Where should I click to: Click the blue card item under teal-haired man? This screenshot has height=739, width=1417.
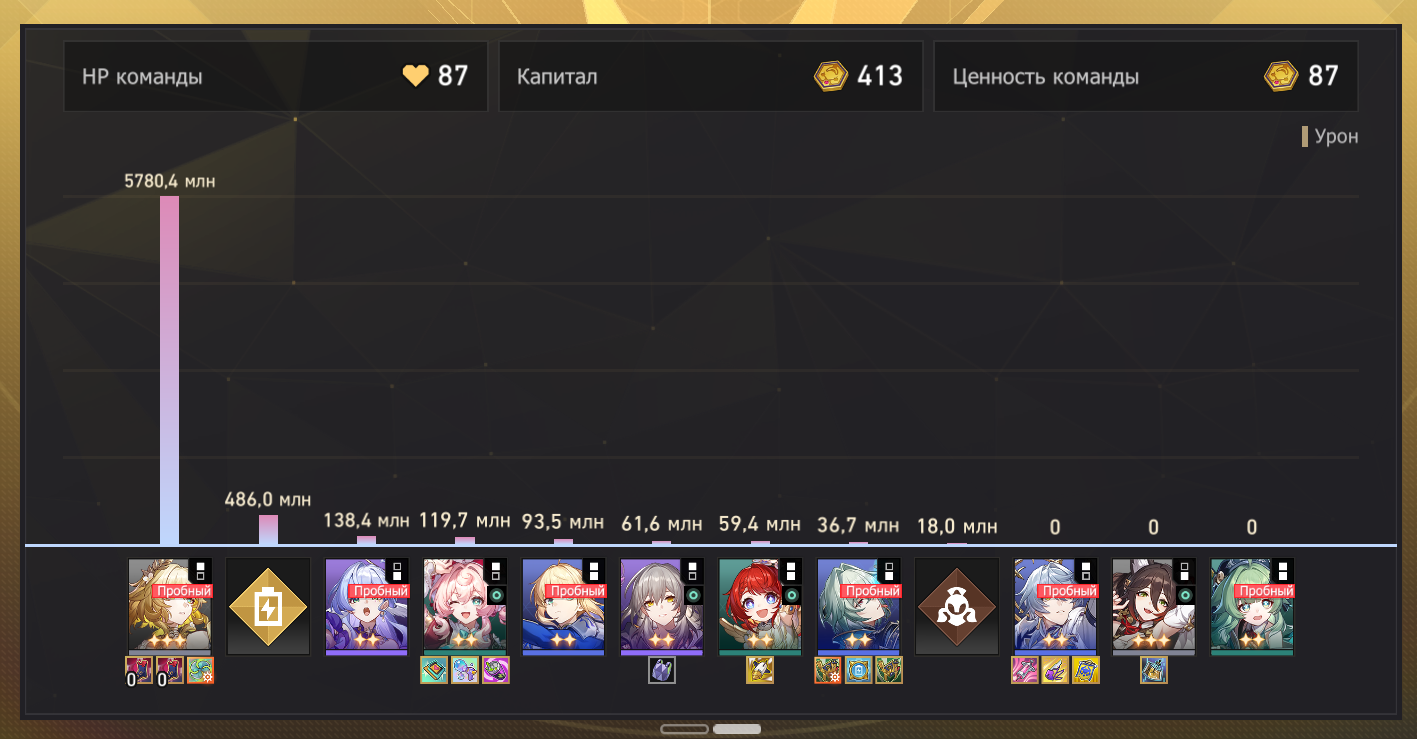tap(859, 670)
